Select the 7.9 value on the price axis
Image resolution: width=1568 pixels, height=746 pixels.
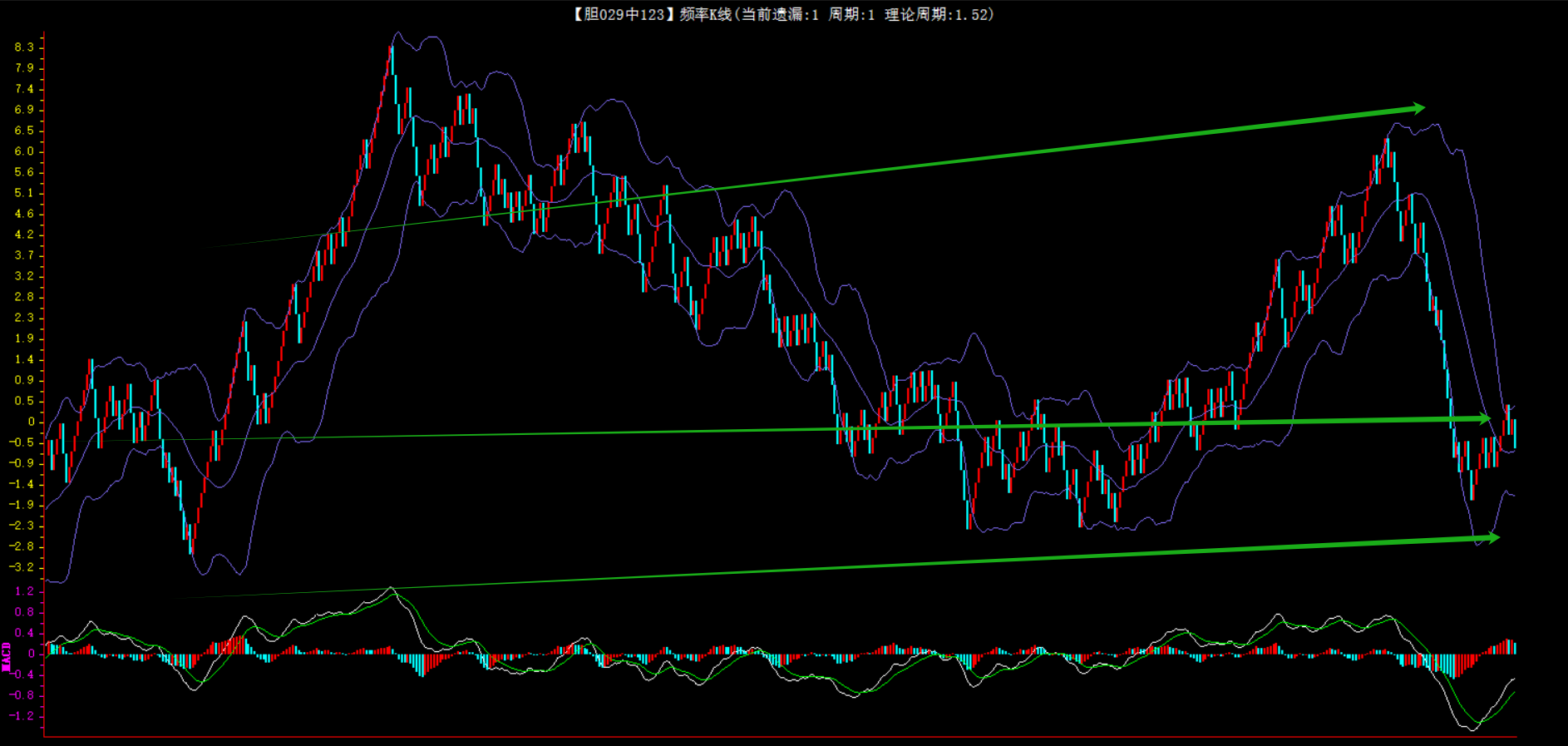coord(24,68)
